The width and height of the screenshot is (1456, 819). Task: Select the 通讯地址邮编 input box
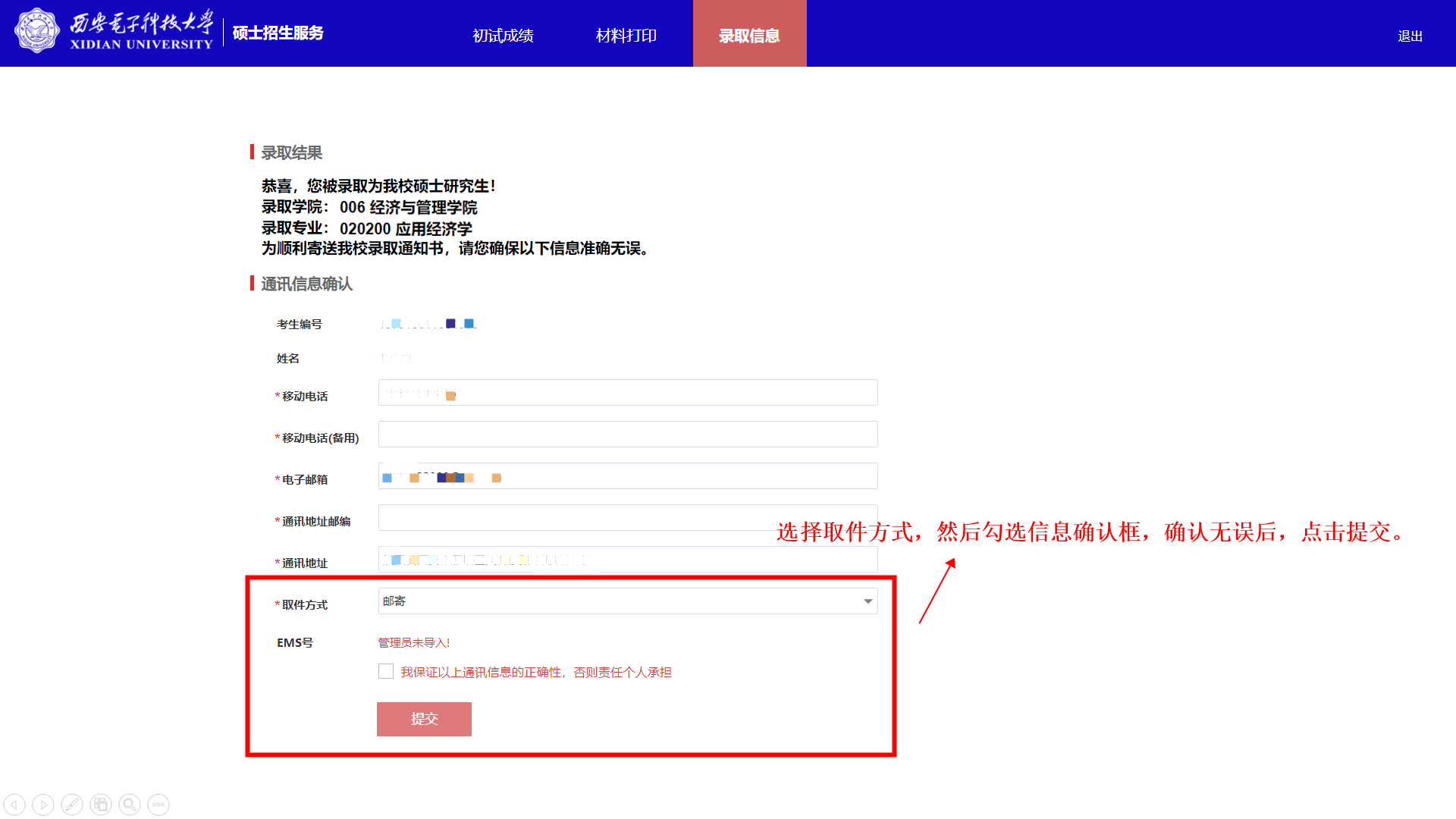(576, 517)
